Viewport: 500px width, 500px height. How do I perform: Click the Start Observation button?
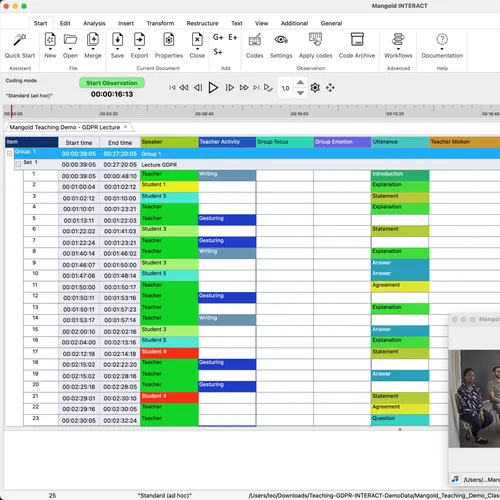112,83
